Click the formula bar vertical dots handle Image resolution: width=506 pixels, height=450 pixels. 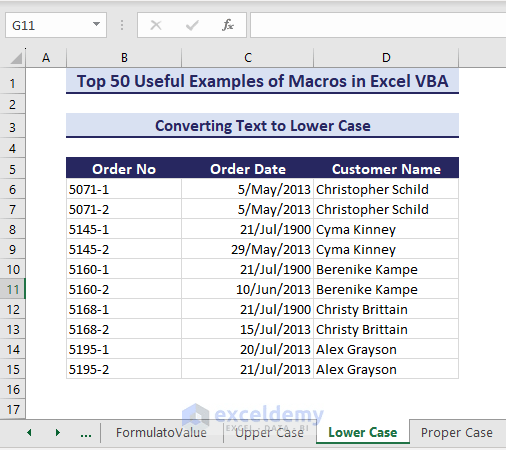[x=122, y=25]
